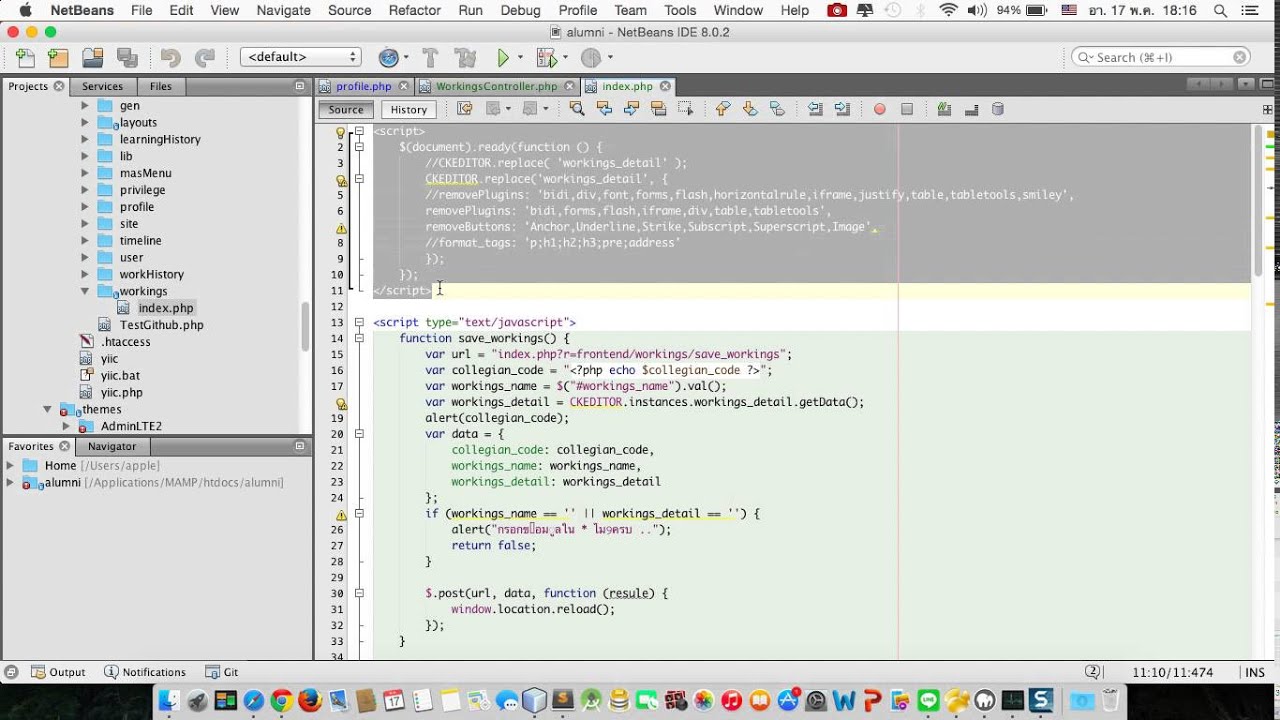Click the Source view button
Screen dimensions: 1280x720
point(346,109)
